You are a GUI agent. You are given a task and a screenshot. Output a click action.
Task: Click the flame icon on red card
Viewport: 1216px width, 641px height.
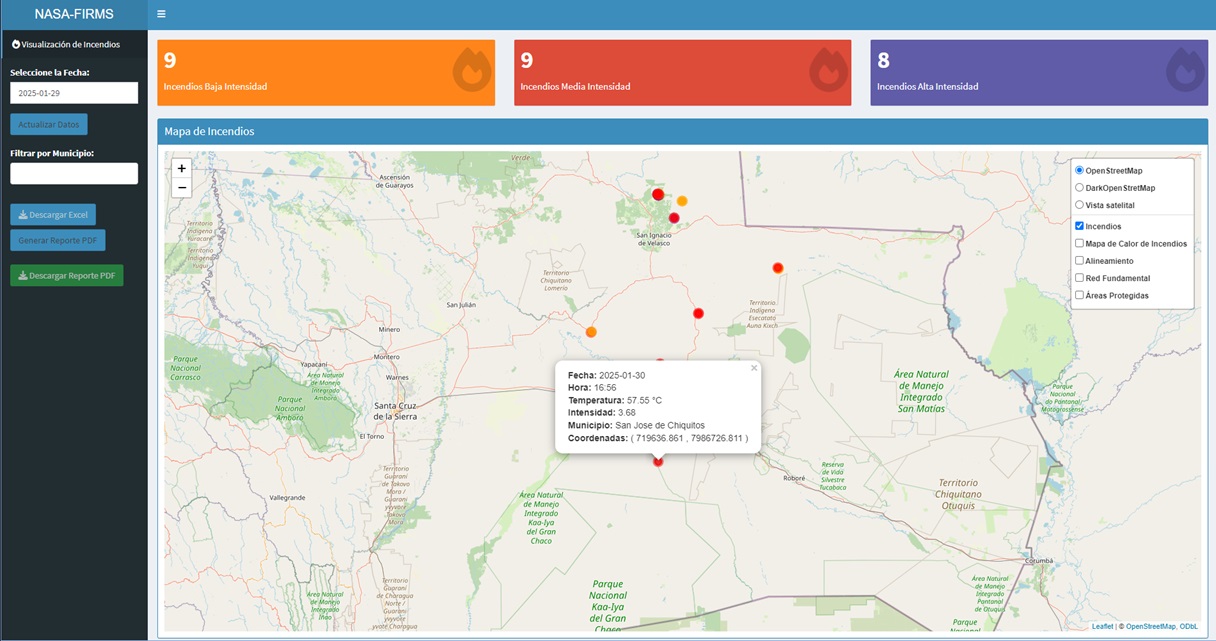[828, 70]
